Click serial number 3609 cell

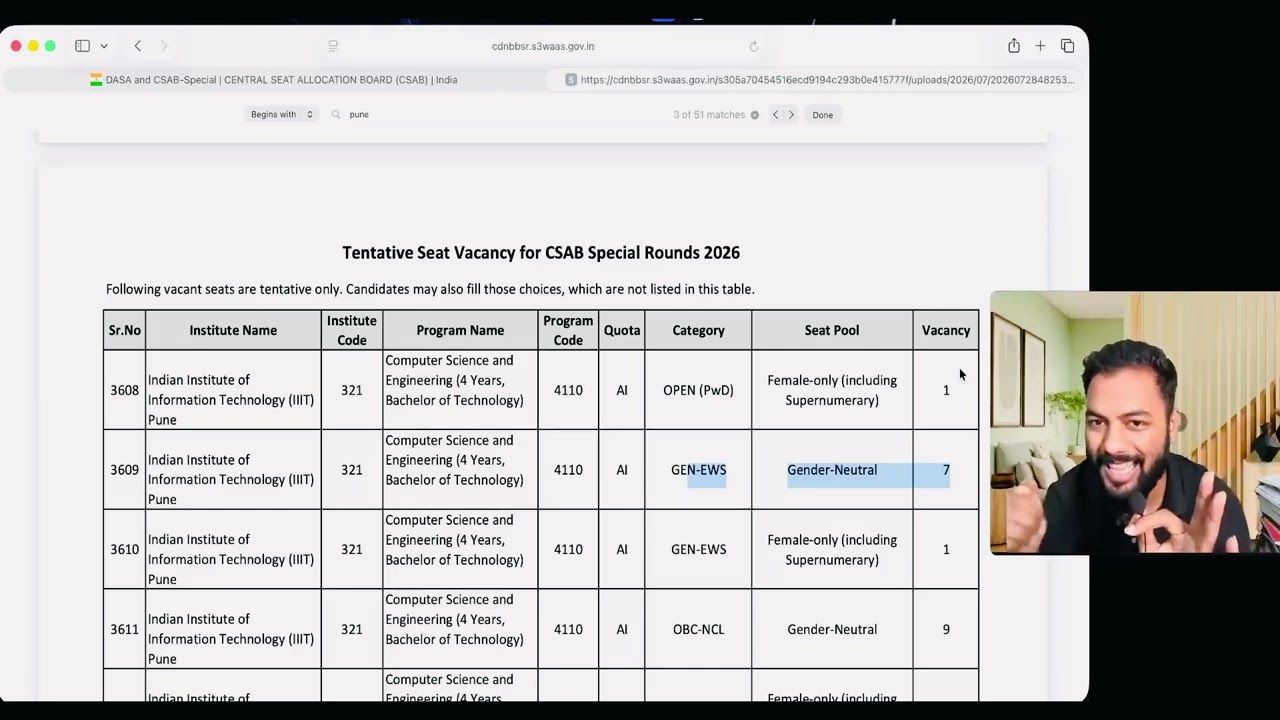click(125, 470)
